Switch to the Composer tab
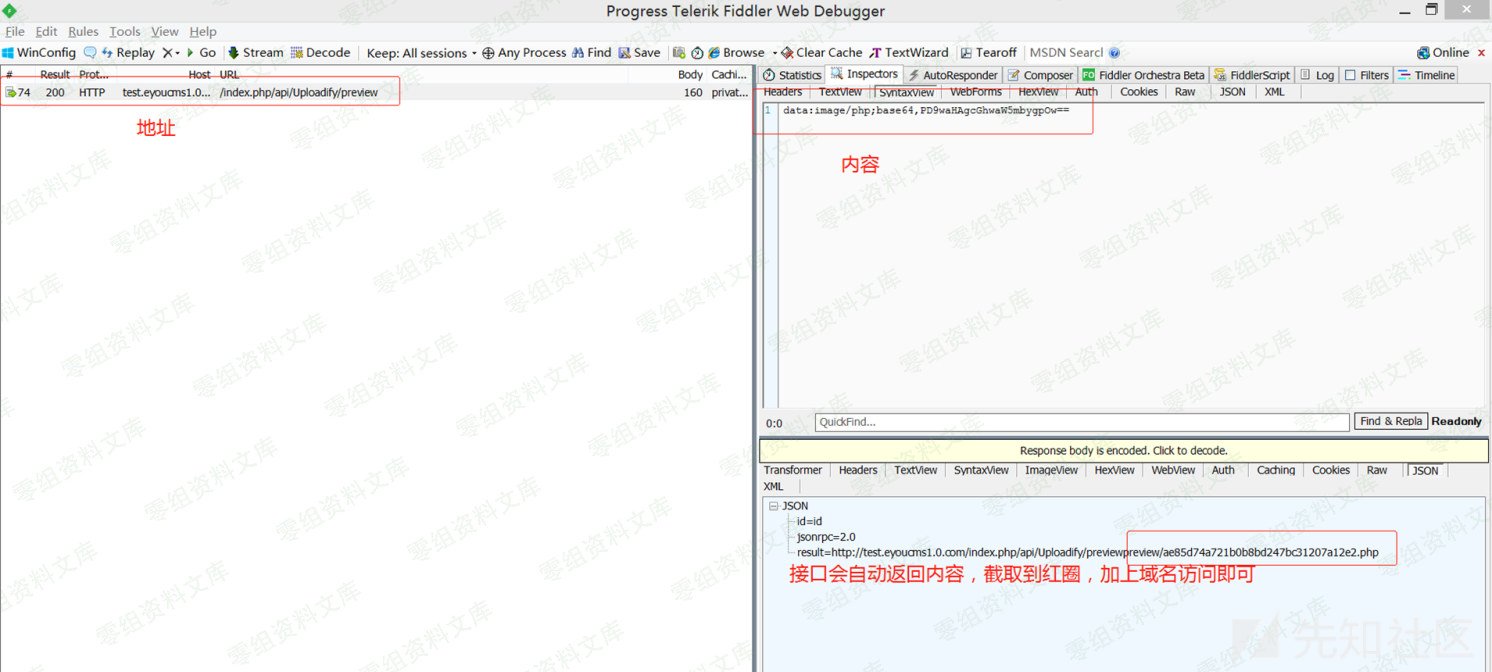The width and height of the screenshot is (1492, 672). click(1040, 75)
